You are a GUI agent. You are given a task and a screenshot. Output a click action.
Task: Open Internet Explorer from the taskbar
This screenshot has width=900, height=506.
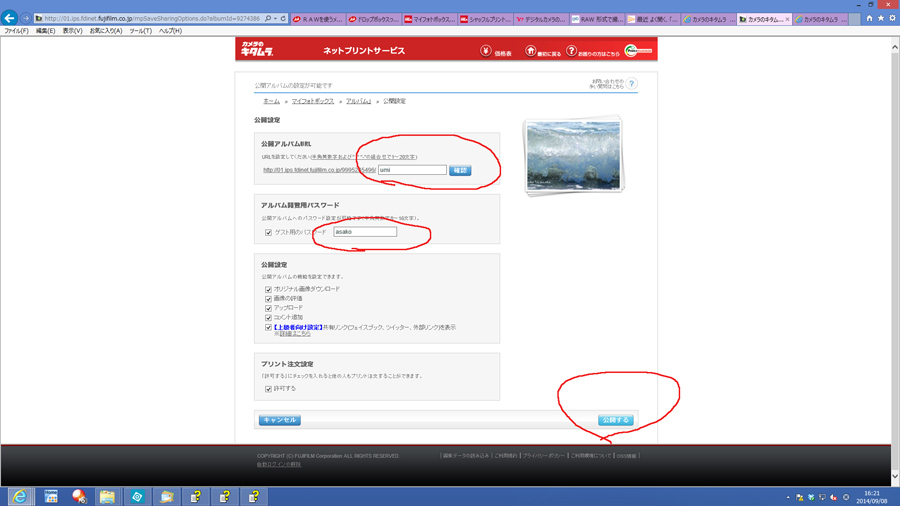pos(20,496)
